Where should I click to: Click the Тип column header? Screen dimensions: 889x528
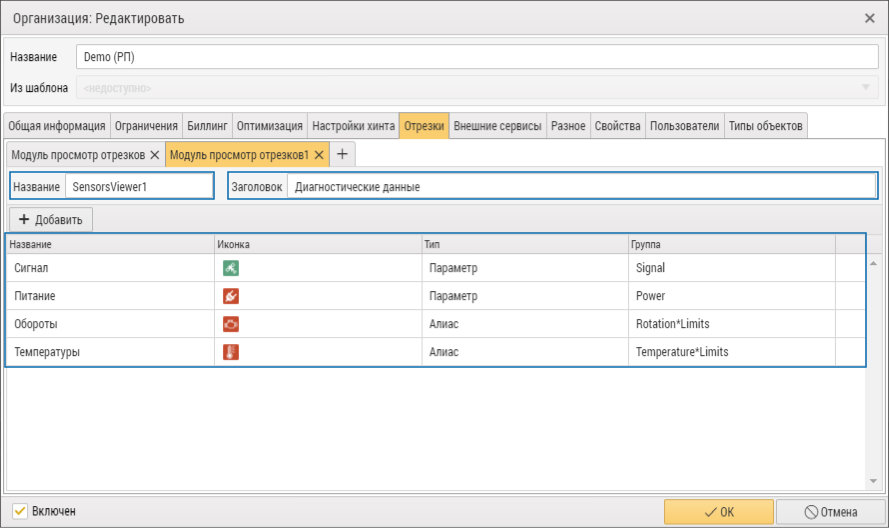[525, 244]
